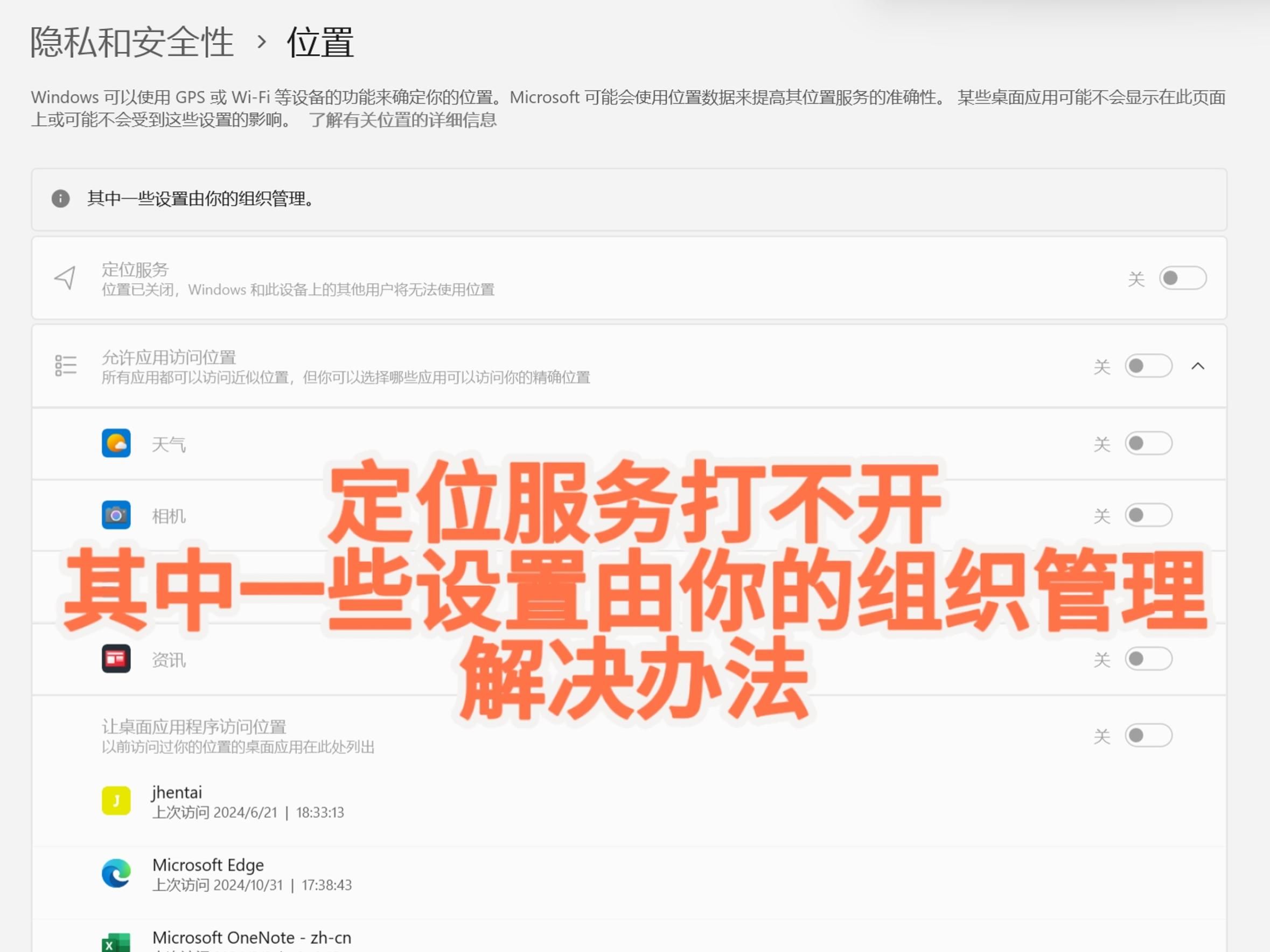Enable the 让桌面应用程序访问位置 toggle
This screenshot has height=952, width=1270.
point(1148,736)
